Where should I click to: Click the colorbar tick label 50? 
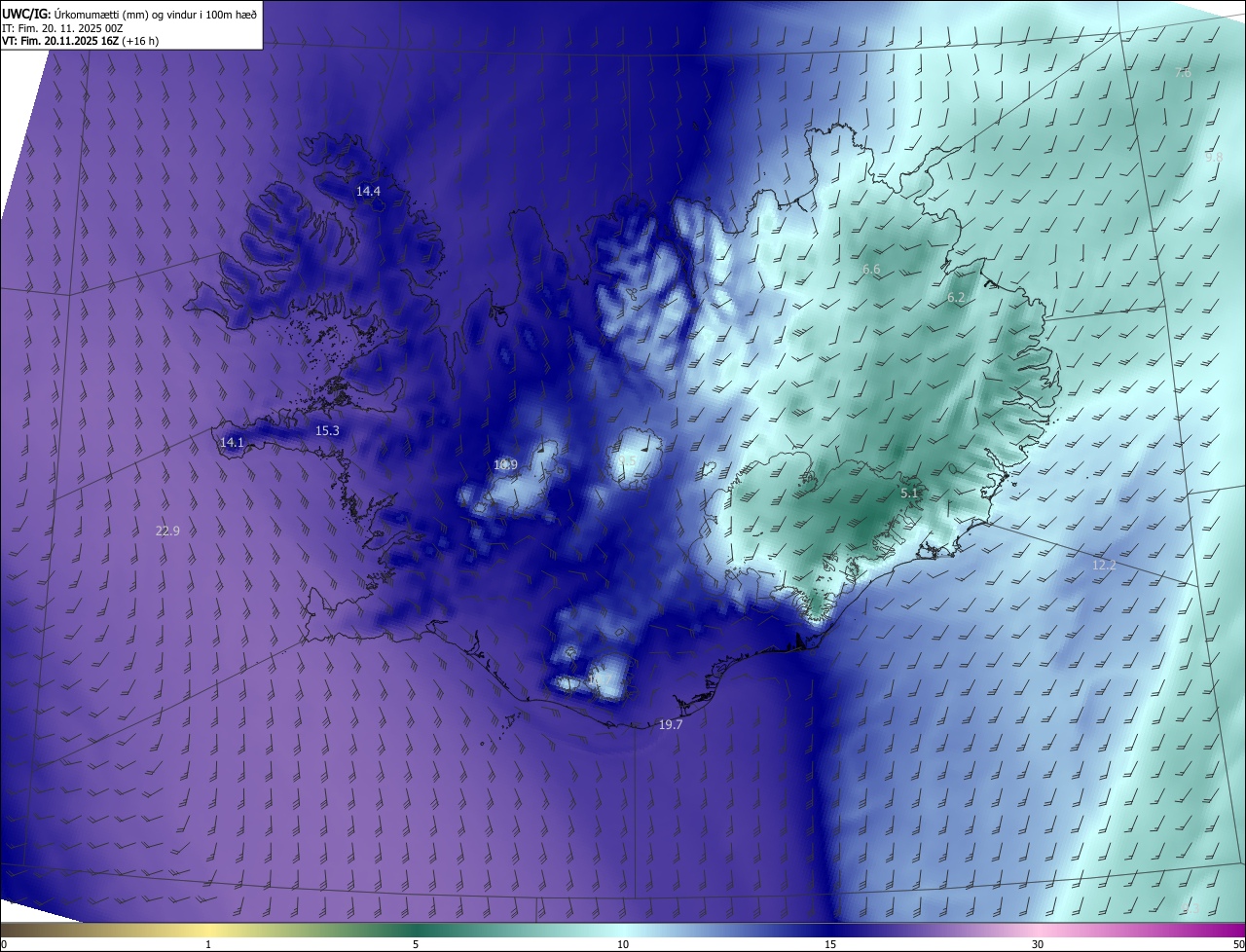point(1238,944)
